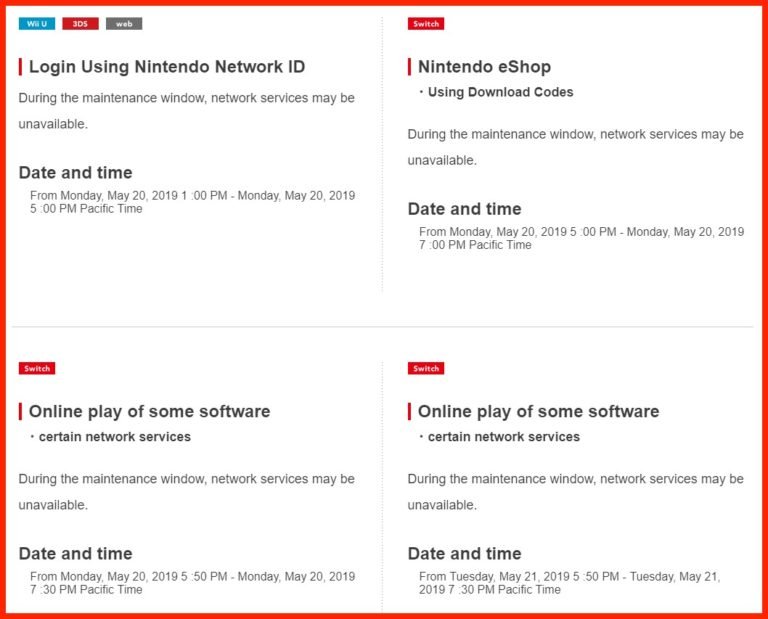Select the Switch badge in the bottom-right section
The image size is (768, 619).
pos(426,368)
